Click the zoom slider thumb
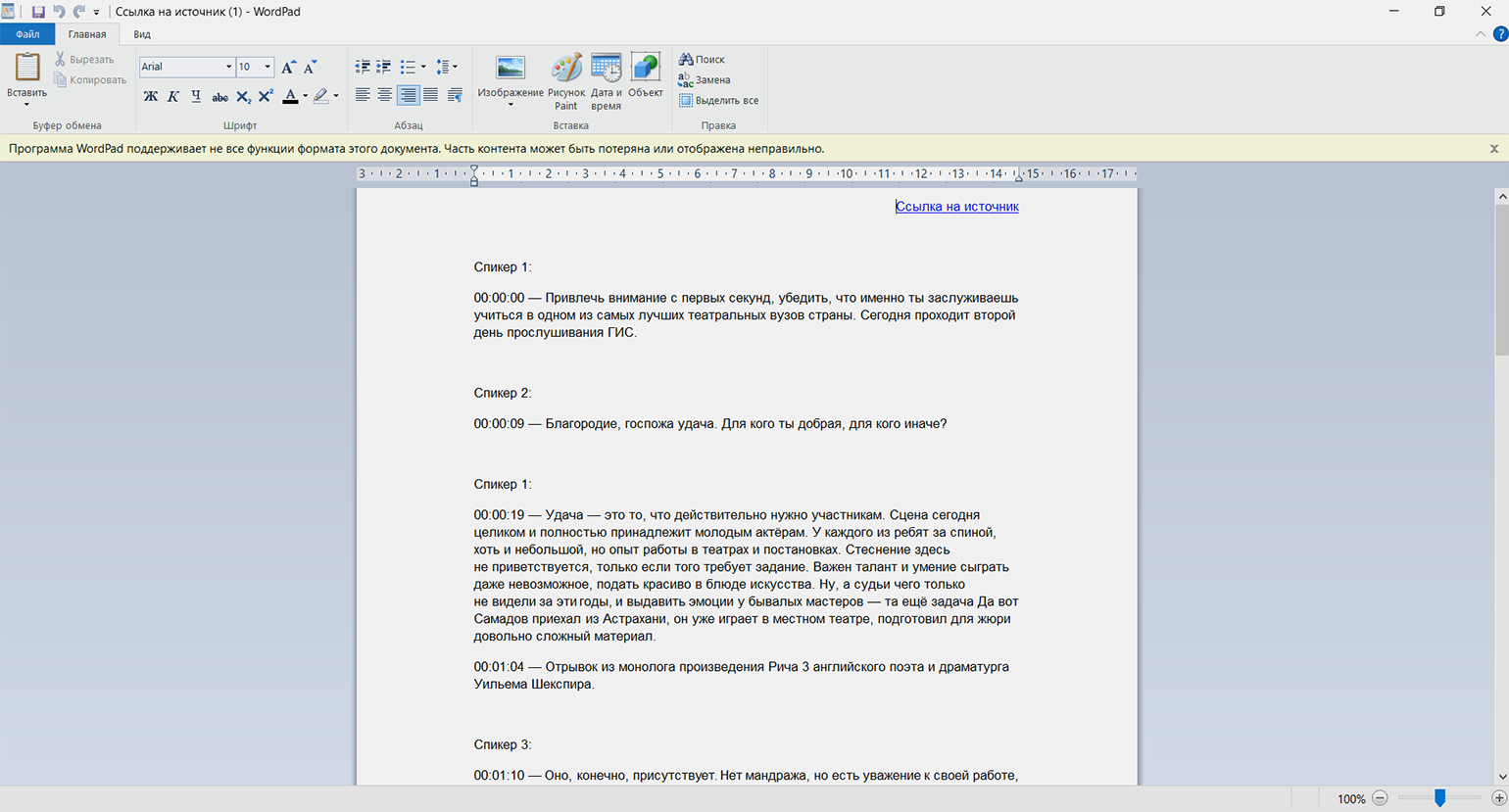 (x=1439, y=798)
